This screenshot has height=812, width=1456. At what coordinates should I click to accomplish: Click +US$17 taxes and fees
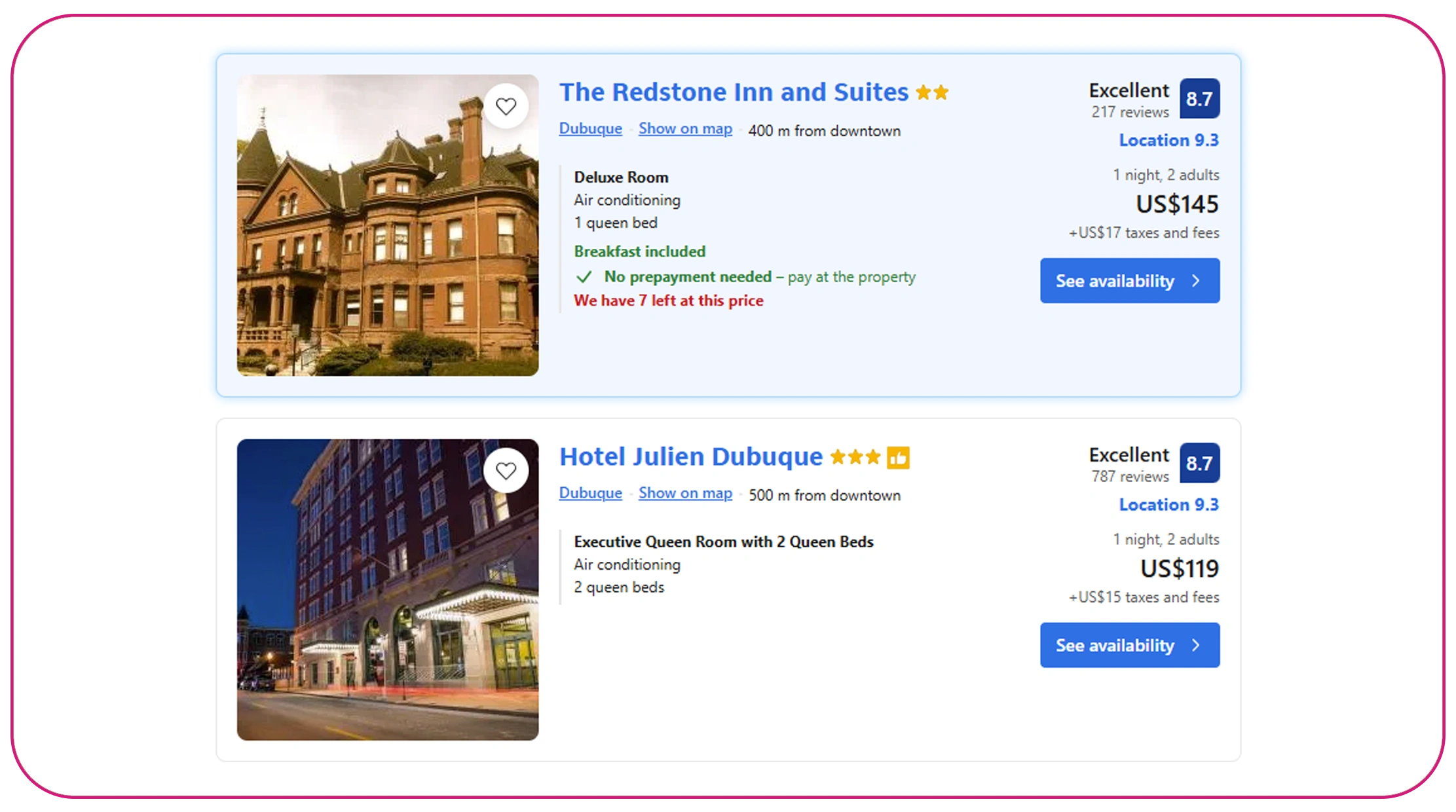coord(1144,233)
